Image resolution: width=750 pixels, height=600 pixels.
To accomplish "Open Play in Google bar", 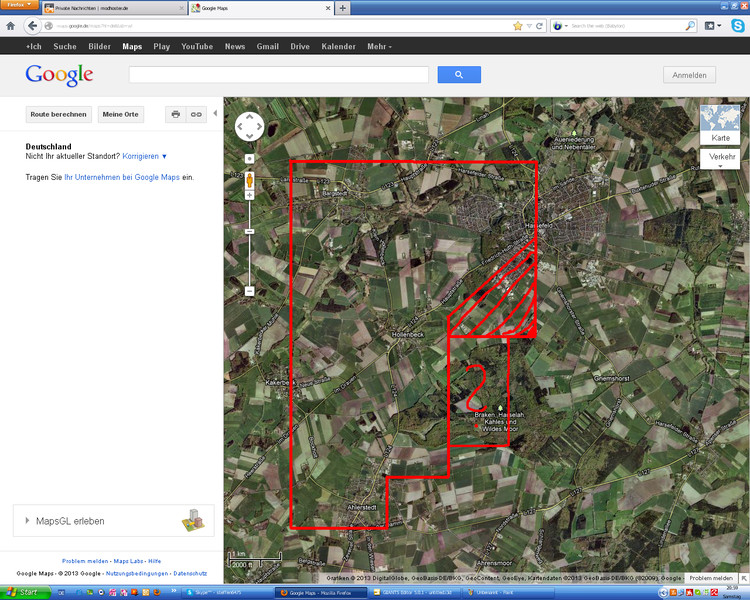I will click(162, 46).
